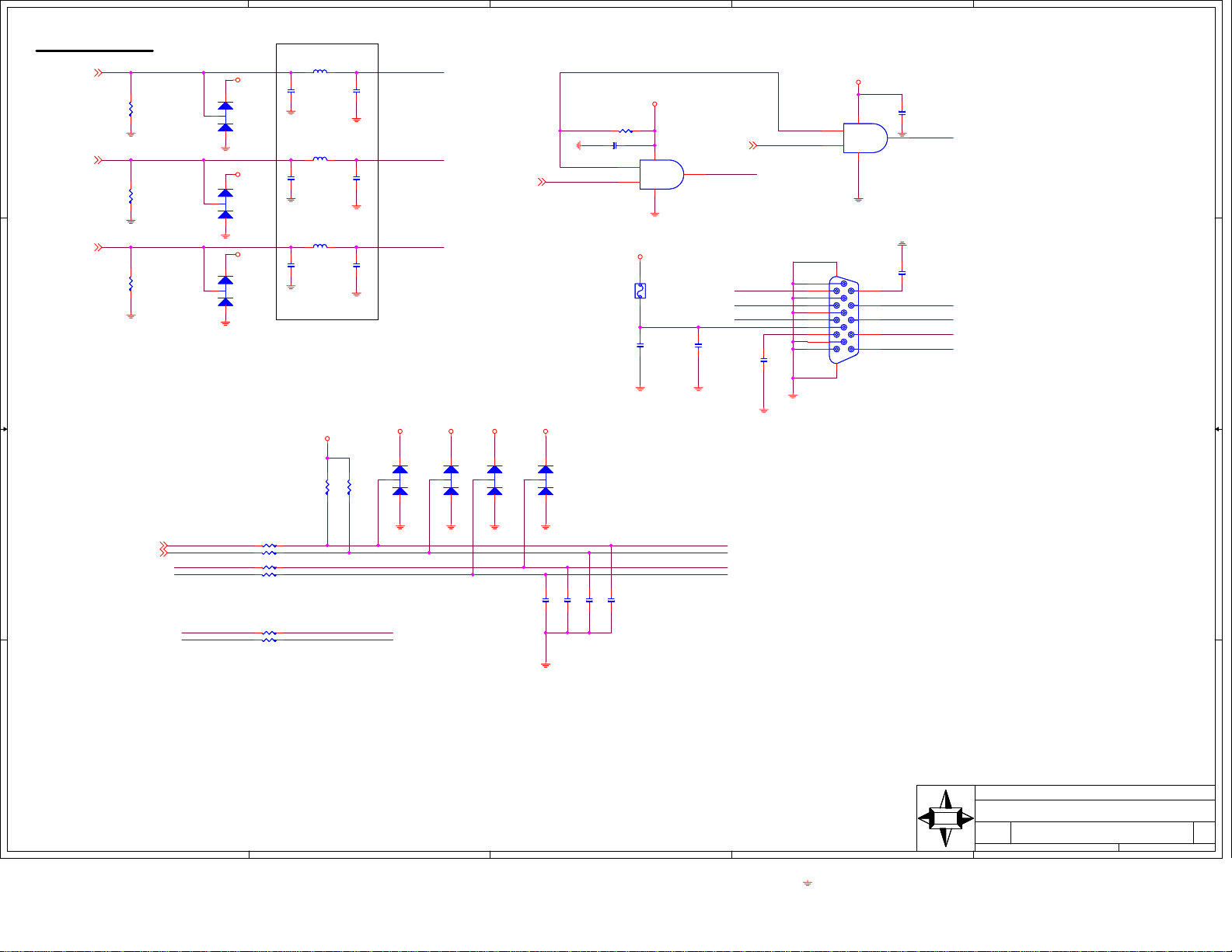Screen dimensions: 1232x952
Task: Click the stray ground symbol below the sheet border
Action: 808,884
